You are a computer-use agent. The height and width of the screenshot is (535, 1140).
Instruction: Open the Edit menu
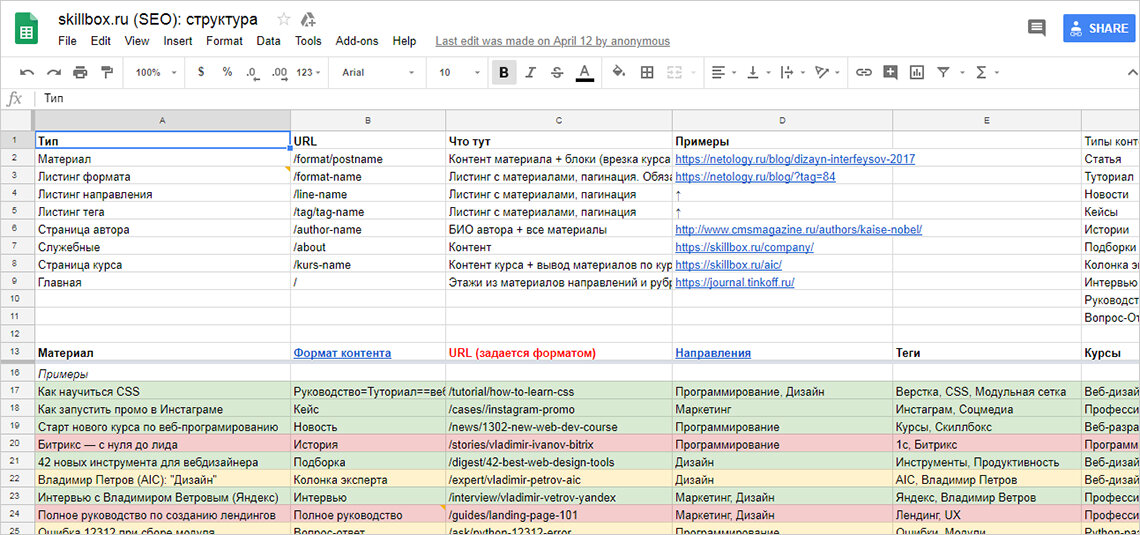[101, 41]
